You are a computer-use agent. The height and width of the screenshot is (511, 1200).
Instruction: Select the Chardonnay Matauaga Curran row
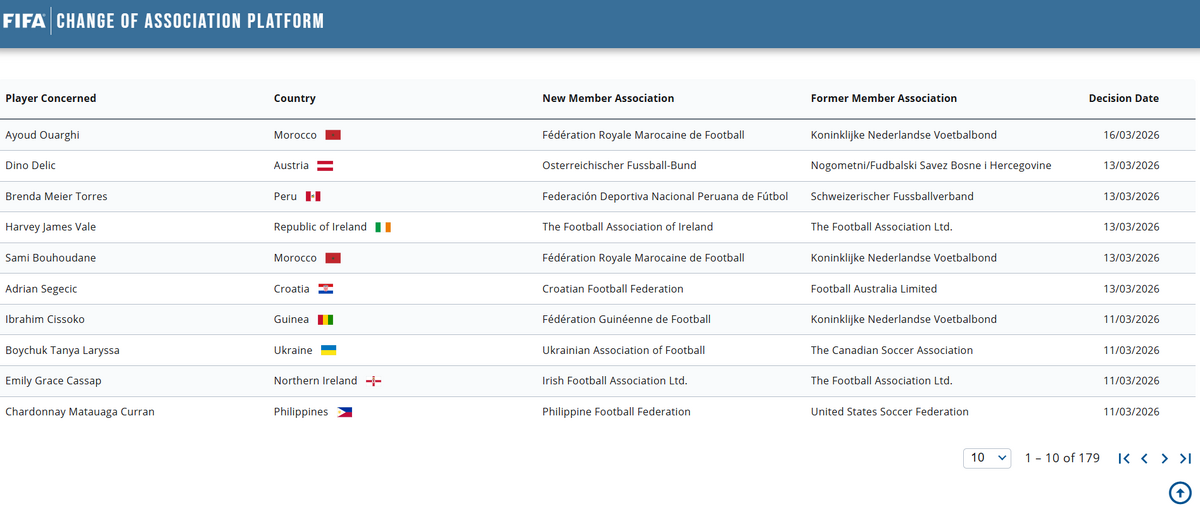(80, 412)
